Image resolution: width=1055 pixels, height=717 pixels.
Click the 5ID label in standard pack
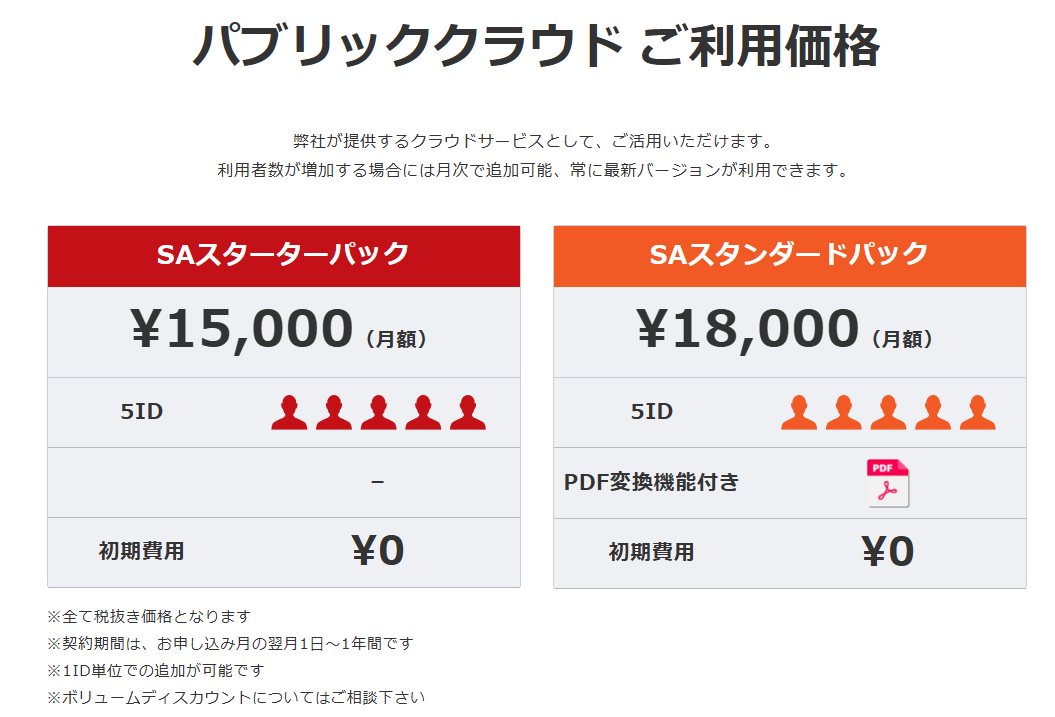[651, 411]
